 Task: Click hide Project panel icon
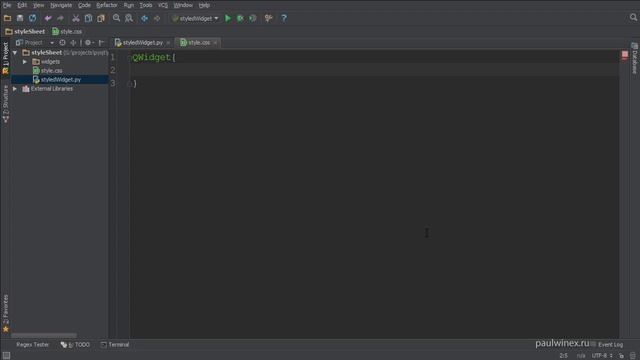click(x=102, y=42)
